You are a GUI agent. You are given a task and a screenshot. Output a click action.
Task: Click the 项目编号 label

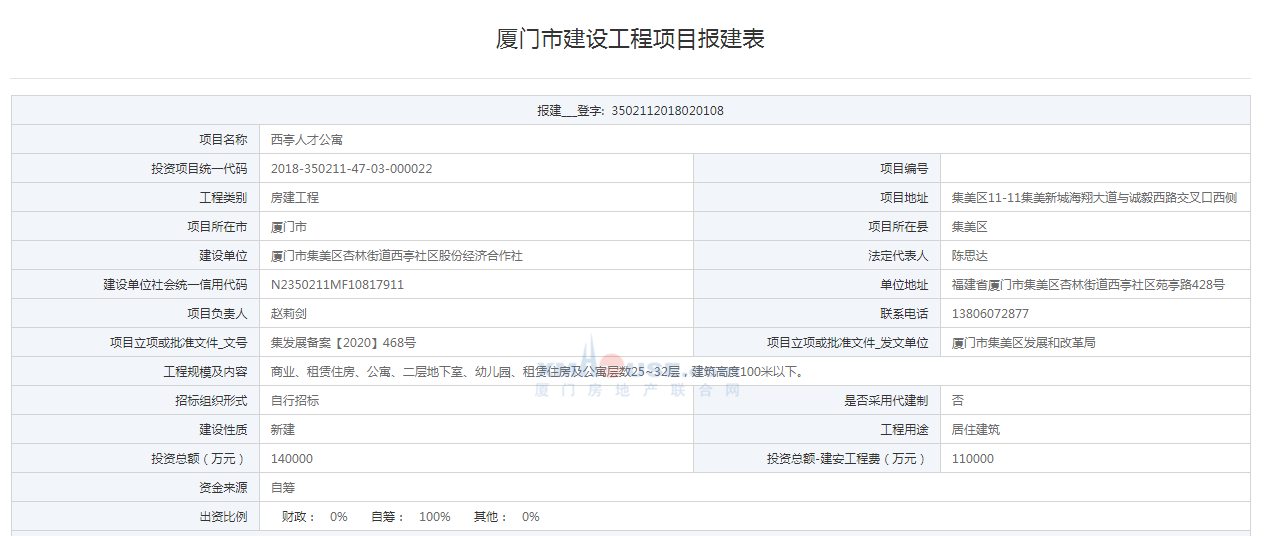click(904, 169)
